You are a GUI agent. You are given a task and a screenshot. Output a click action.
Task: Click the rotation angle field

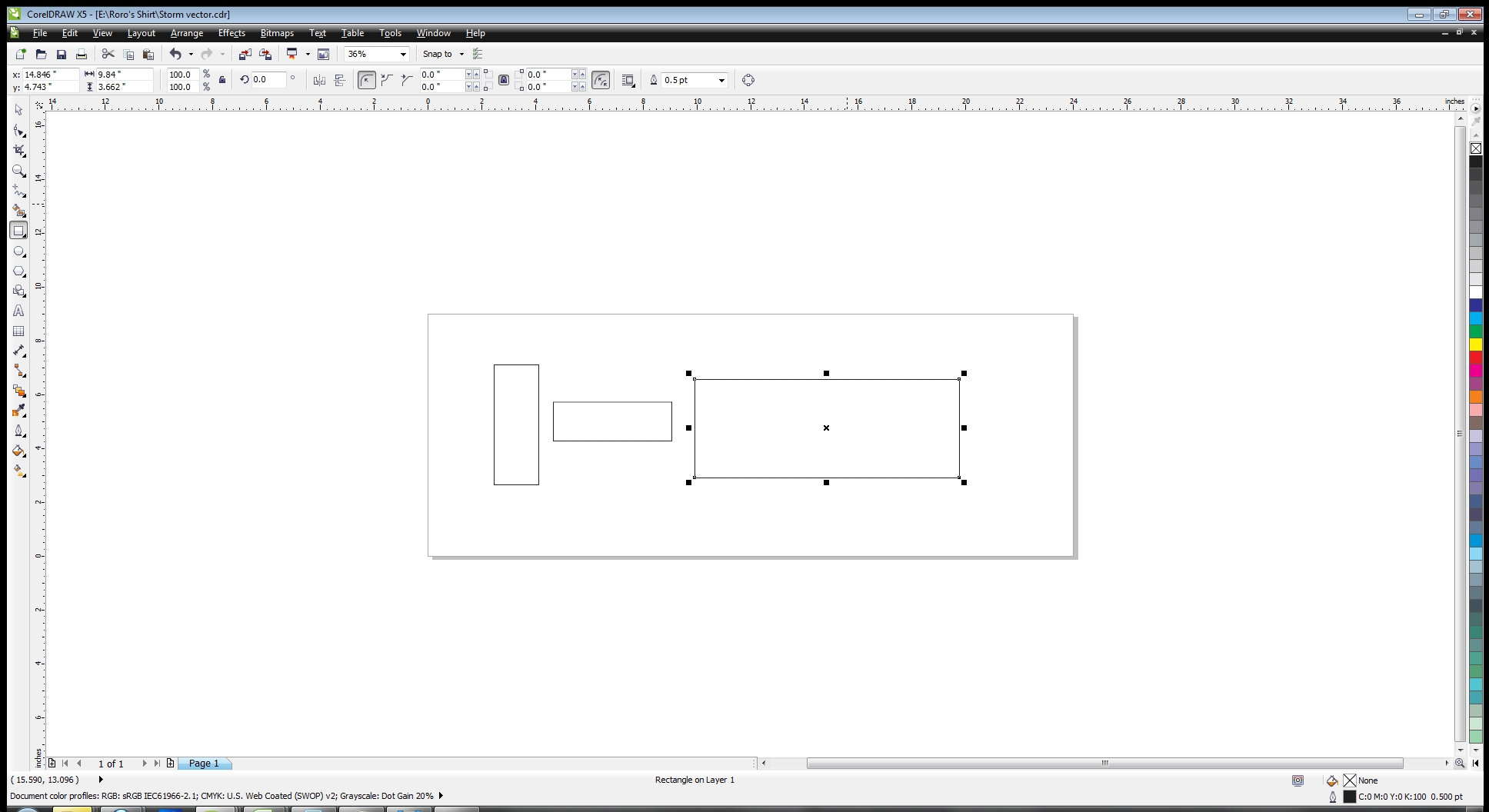268,80
